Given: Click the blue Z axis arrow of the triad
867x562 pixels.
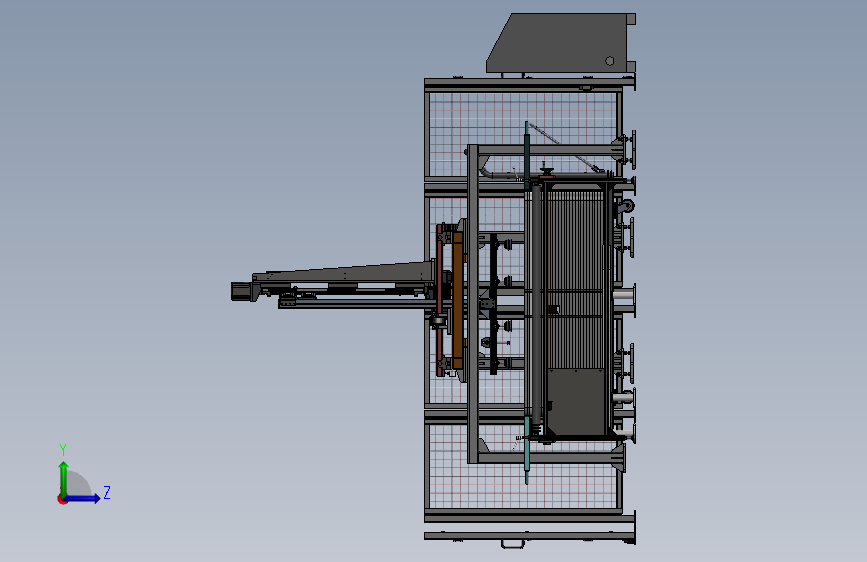Looking at the screenshot, I should click(x=83, y=498).
